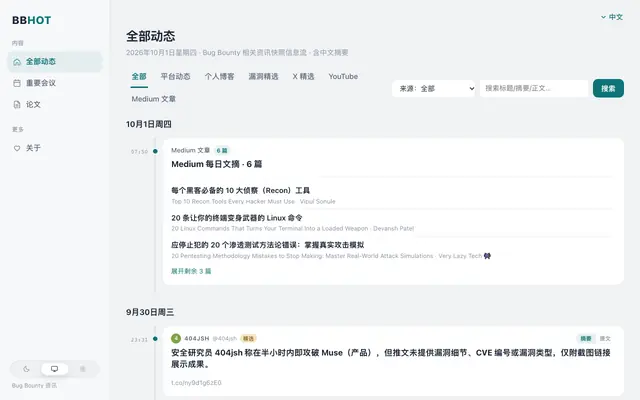640x400 pixels.
Task: Select system theme via monitor icon
Action: [x=54, y=369]
